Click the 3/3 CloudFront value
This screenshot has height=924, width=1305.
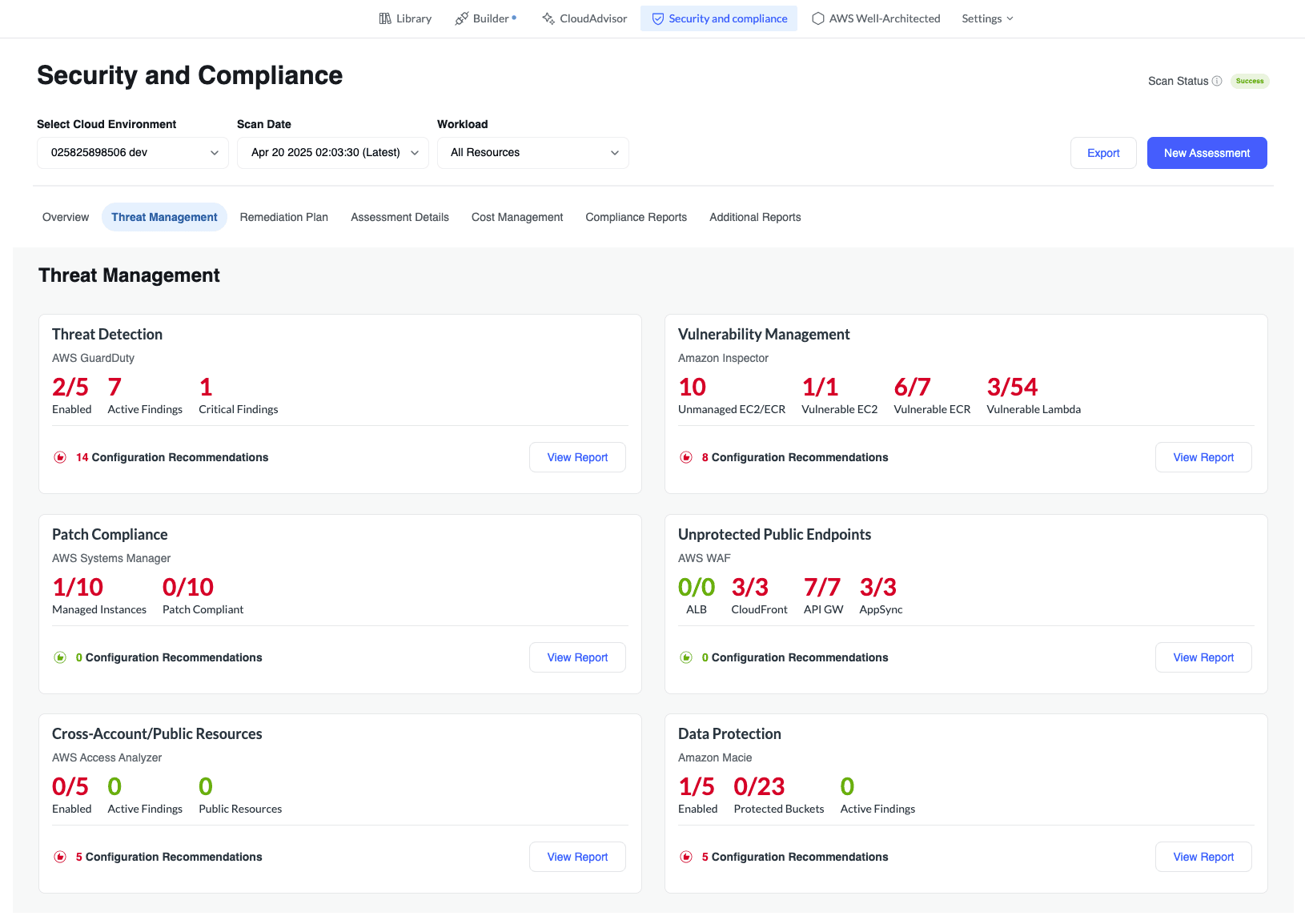pos(759,596)
